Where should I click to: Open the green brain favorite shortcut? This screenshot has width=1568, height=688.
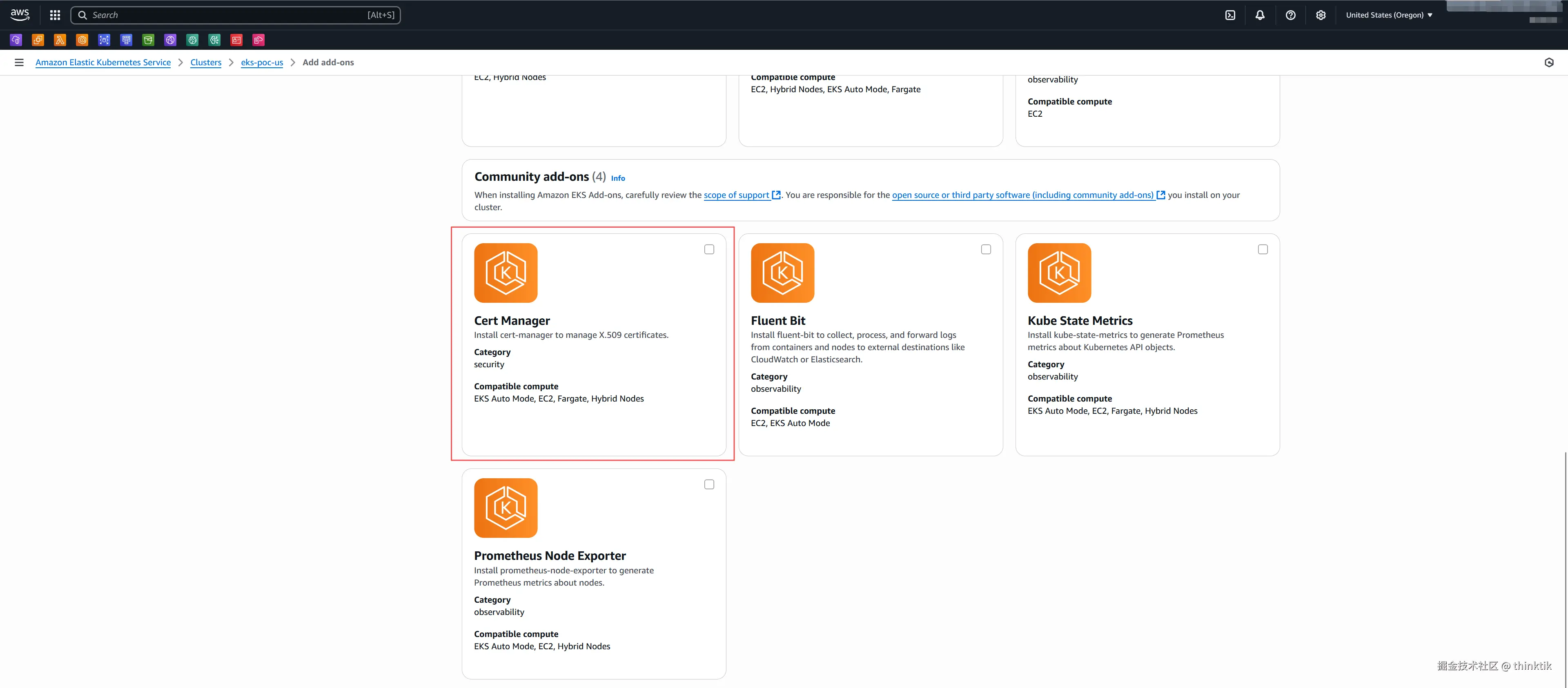[192, 40]
